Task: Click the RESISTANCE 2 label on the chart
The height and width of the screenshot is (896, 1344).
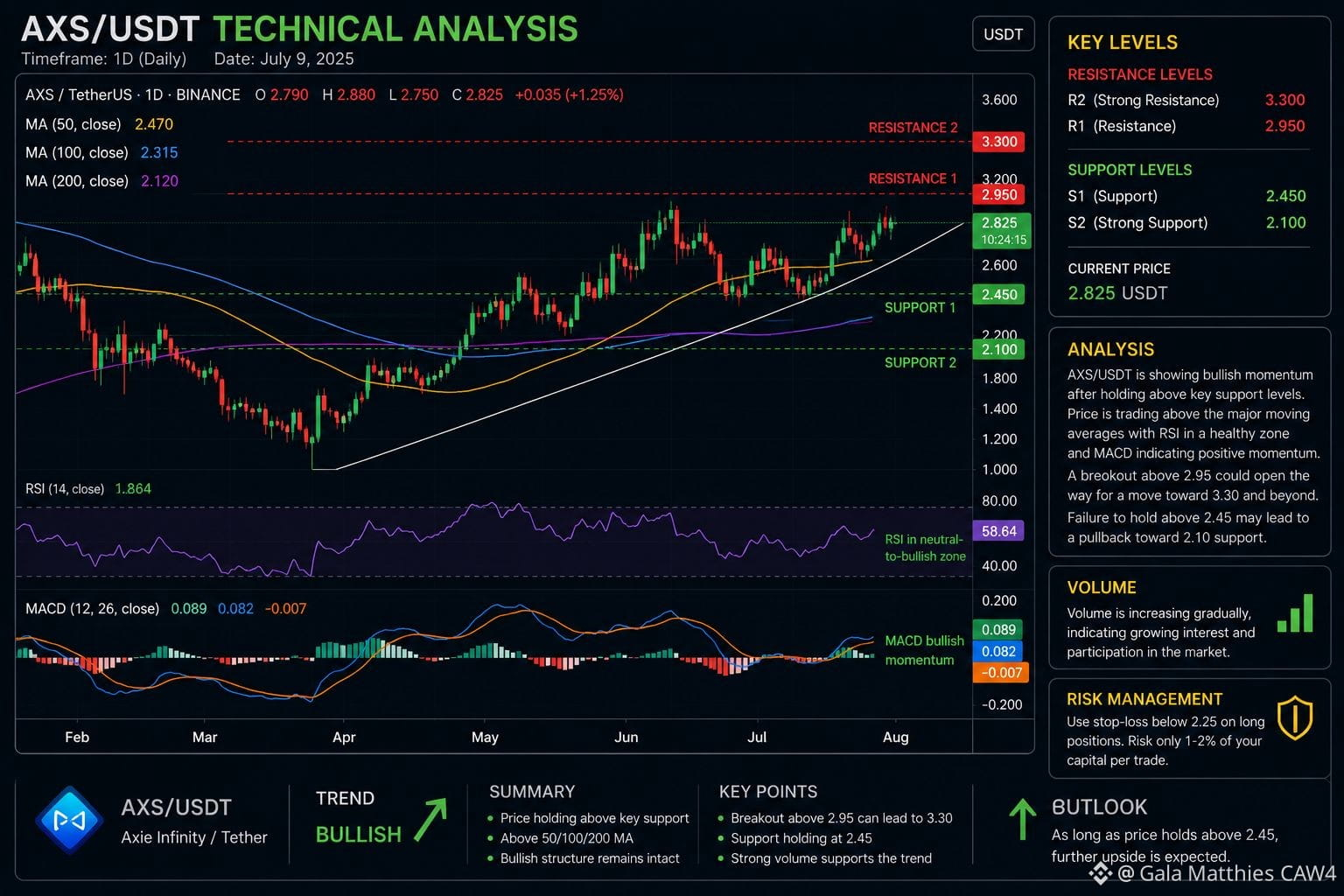Action: [913, 128]
